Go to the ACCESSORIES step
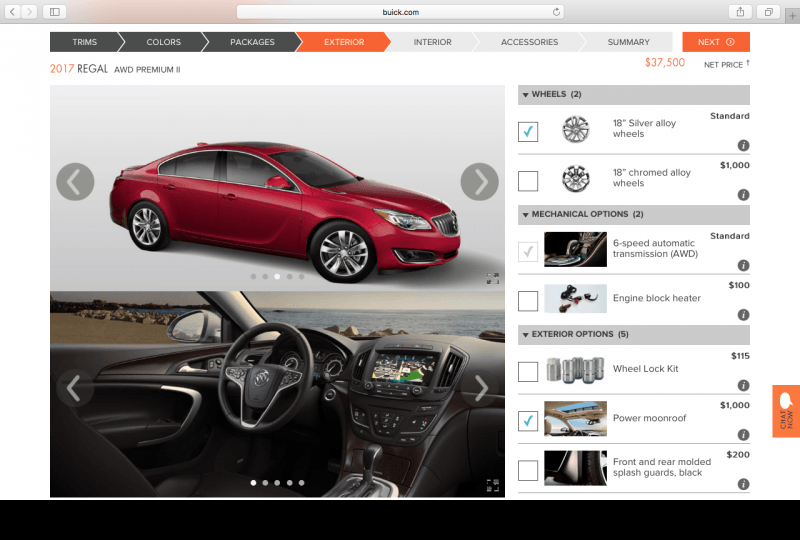This screenshot has height=540, width=800. click(x=529, y=42)
